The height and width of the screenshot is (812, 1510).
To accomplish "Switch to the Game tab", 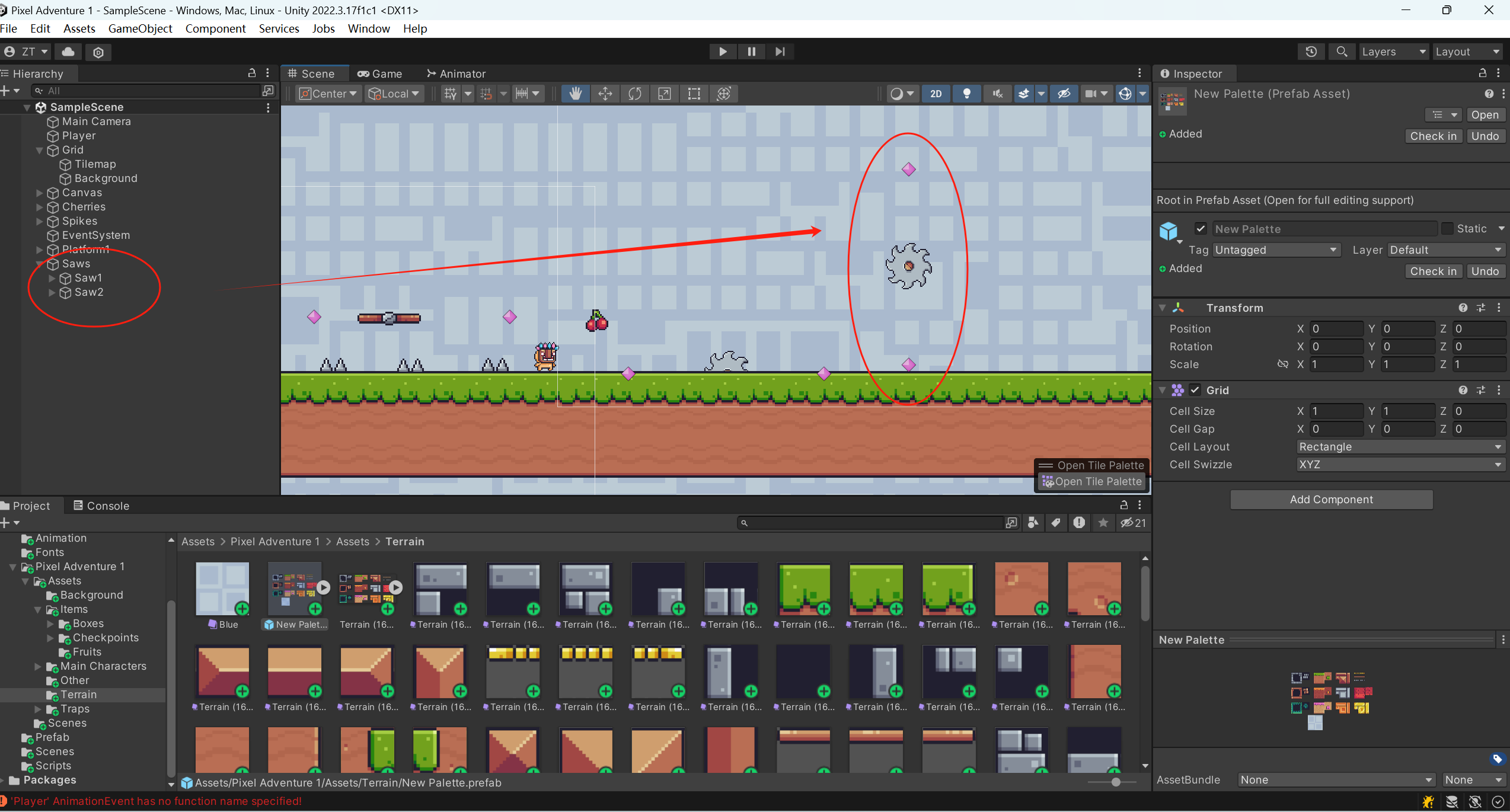I will pos(380,73).
